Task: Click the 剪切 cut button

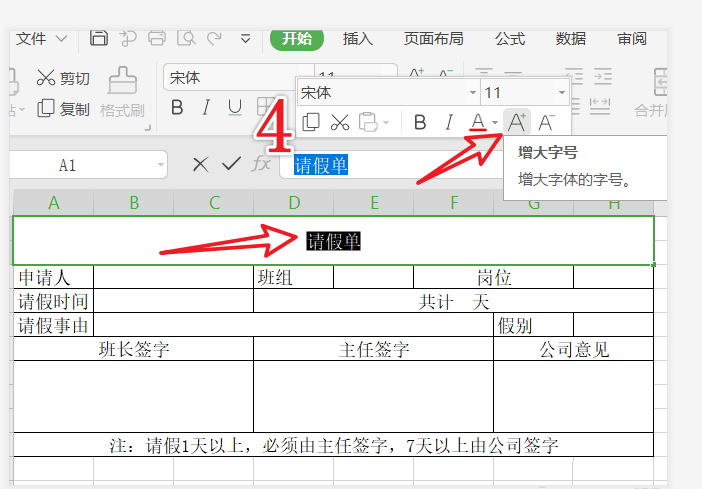Action: pyautogui.click(x=63, y=78)
